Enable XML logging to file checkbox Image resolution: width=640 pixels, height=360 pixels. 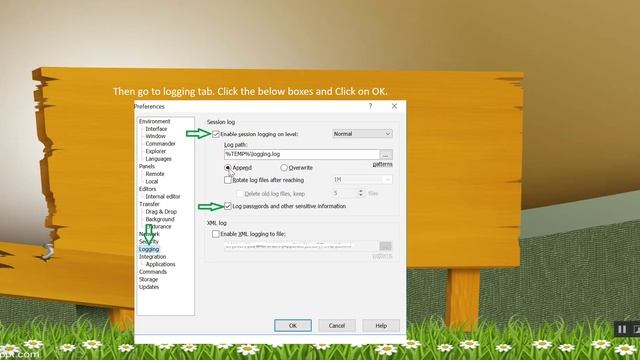point(216,234)
